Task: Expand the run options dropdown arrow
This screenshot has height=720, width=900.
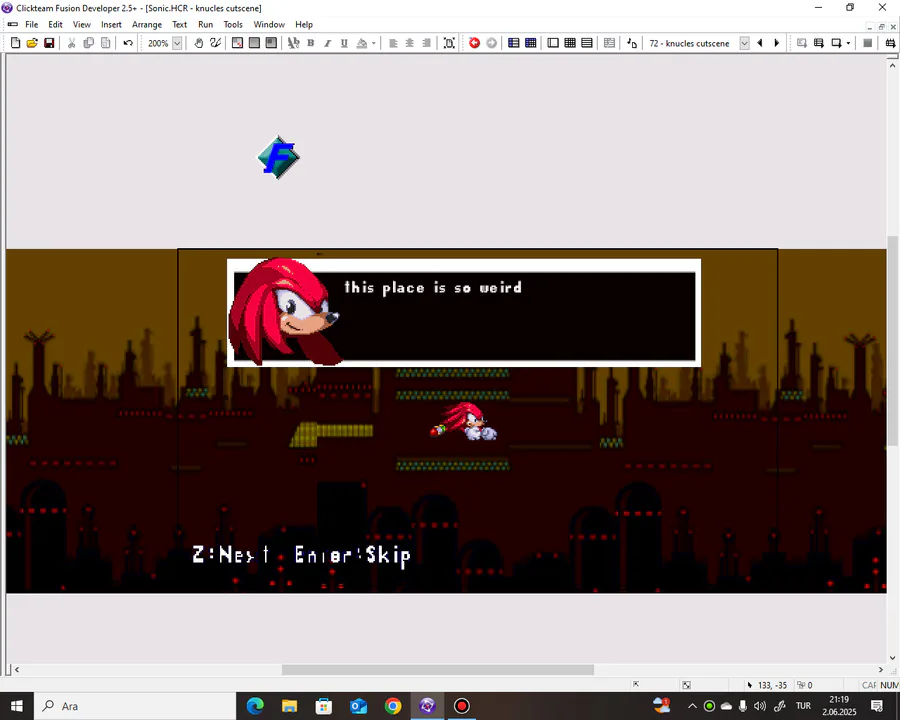Action: click(x=848, y=43)
